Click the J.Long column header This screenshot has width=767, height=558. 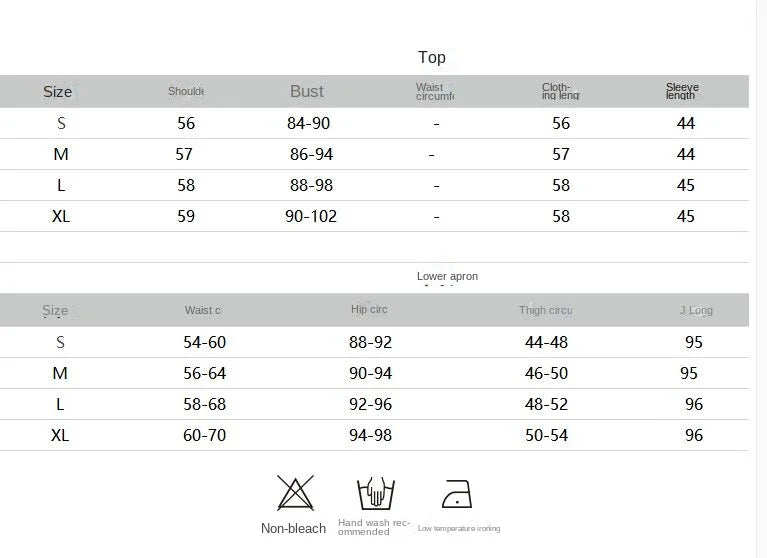pyautogui.click(x=696, y=310)
